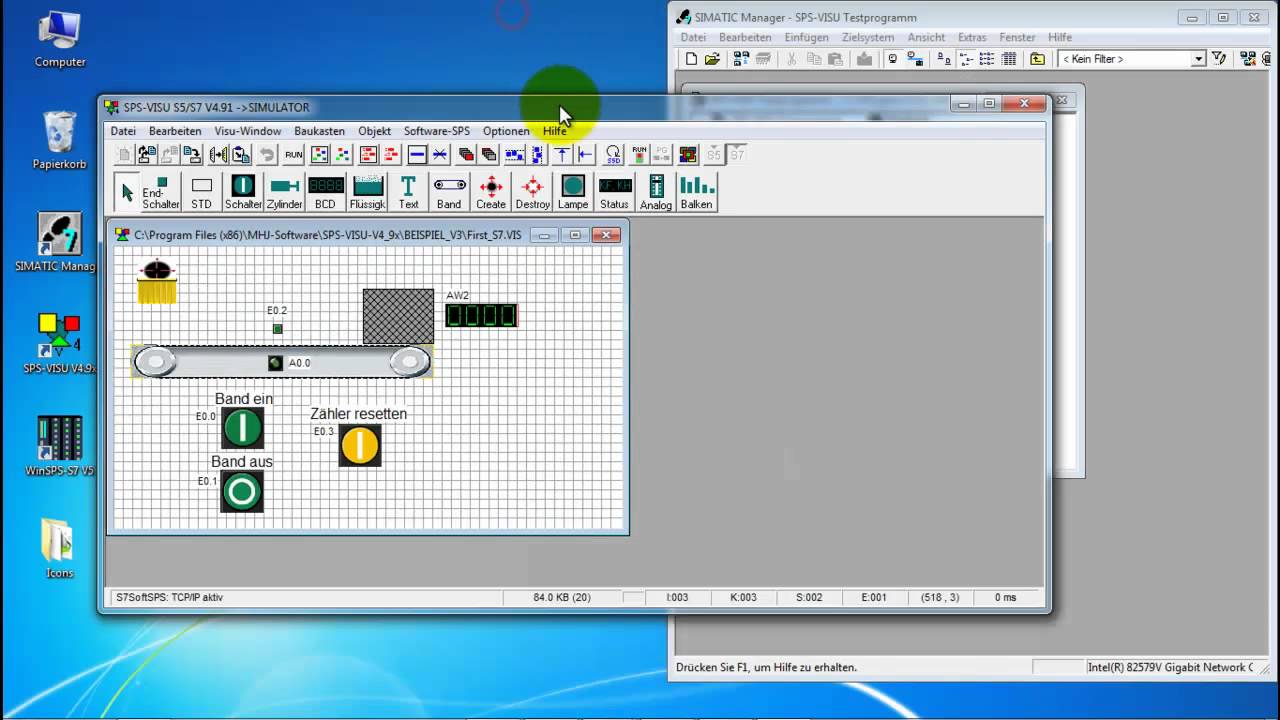Select the Destroy object tool
The image size is (1280, 720).
click(x=533, y=192)
